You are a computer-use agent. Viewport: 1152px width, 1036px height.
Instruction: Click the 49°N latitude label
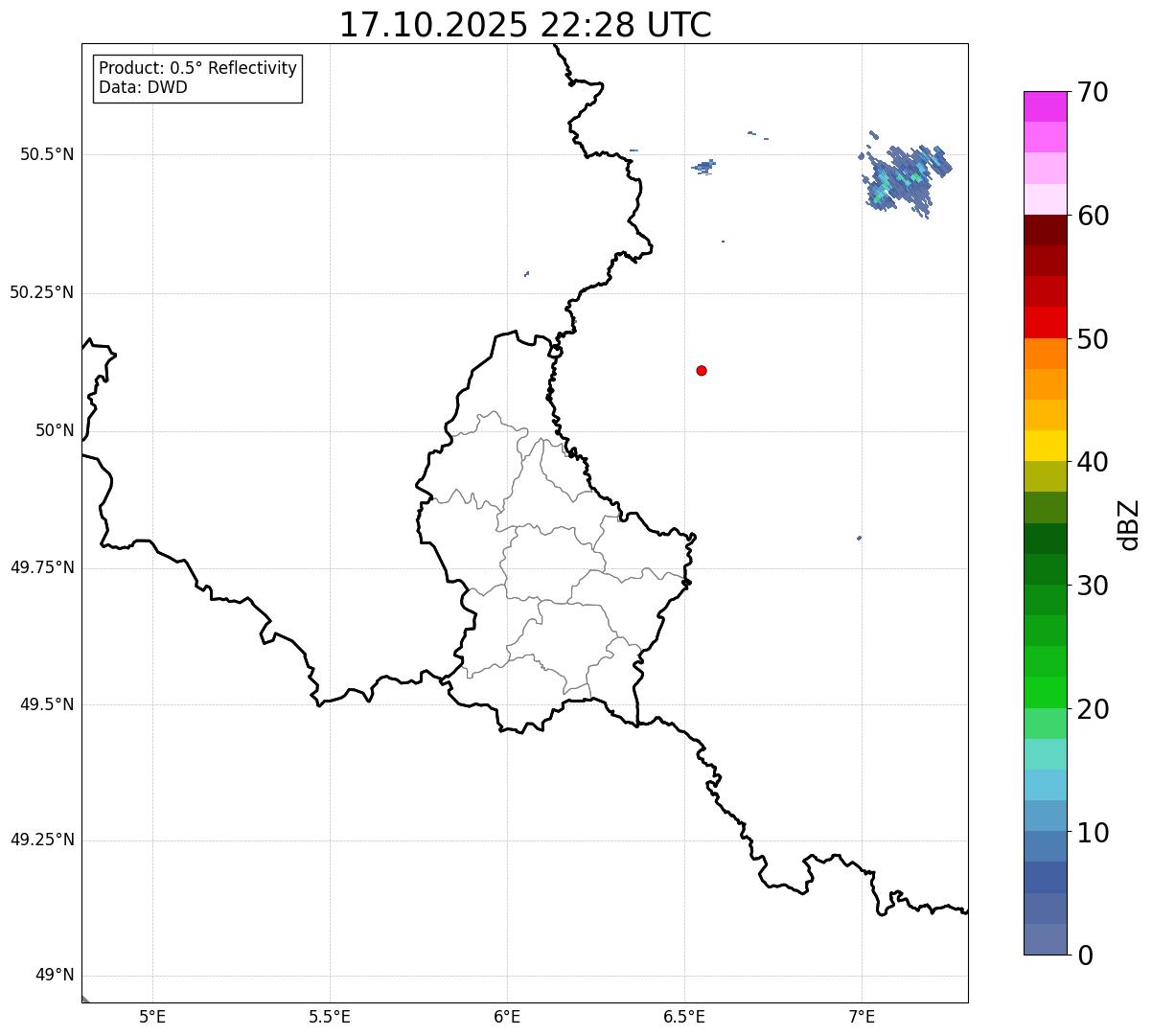pyautogui.click(x=55, y=976)
